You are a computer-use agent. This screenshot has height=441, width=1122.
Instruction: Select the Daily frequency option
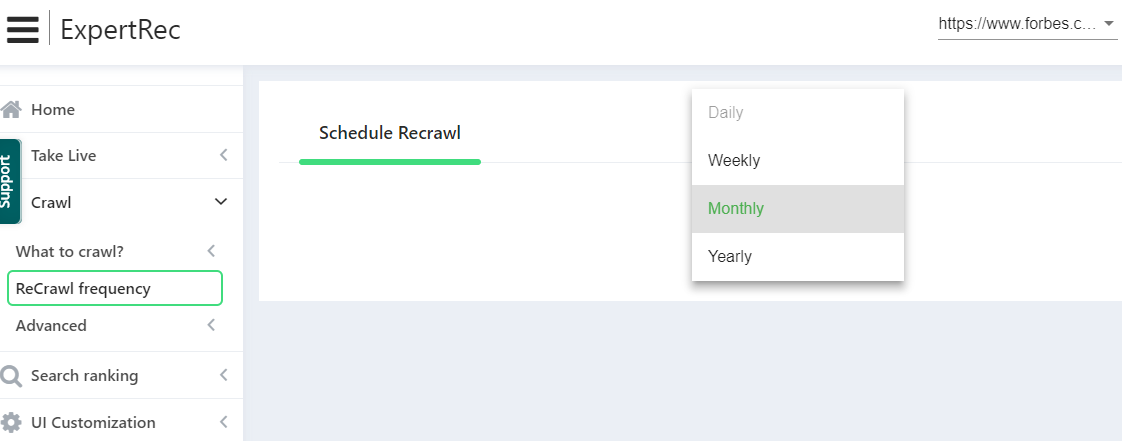click(726, 113)
